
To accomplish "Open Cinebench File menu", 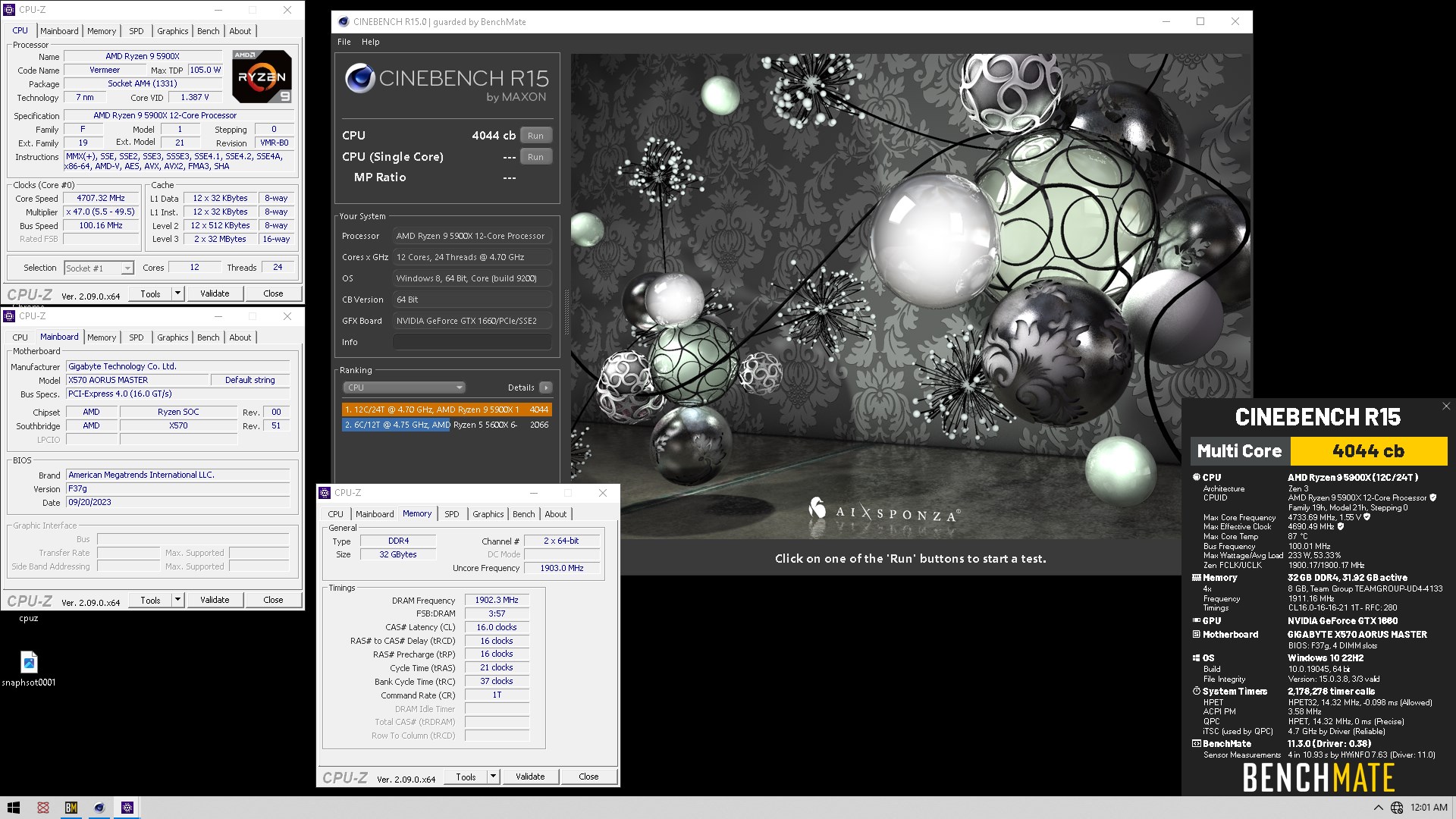I will coord(344,42).
